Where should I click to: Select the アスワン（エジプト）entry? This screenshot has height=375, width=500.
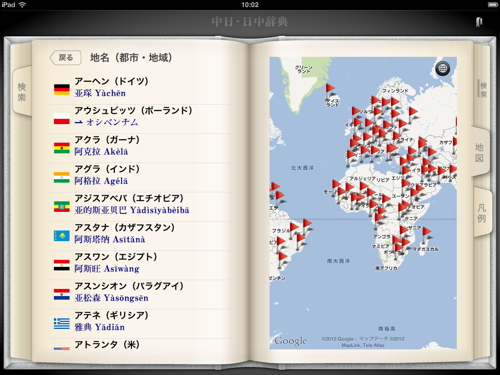click(x=140, y=265)
